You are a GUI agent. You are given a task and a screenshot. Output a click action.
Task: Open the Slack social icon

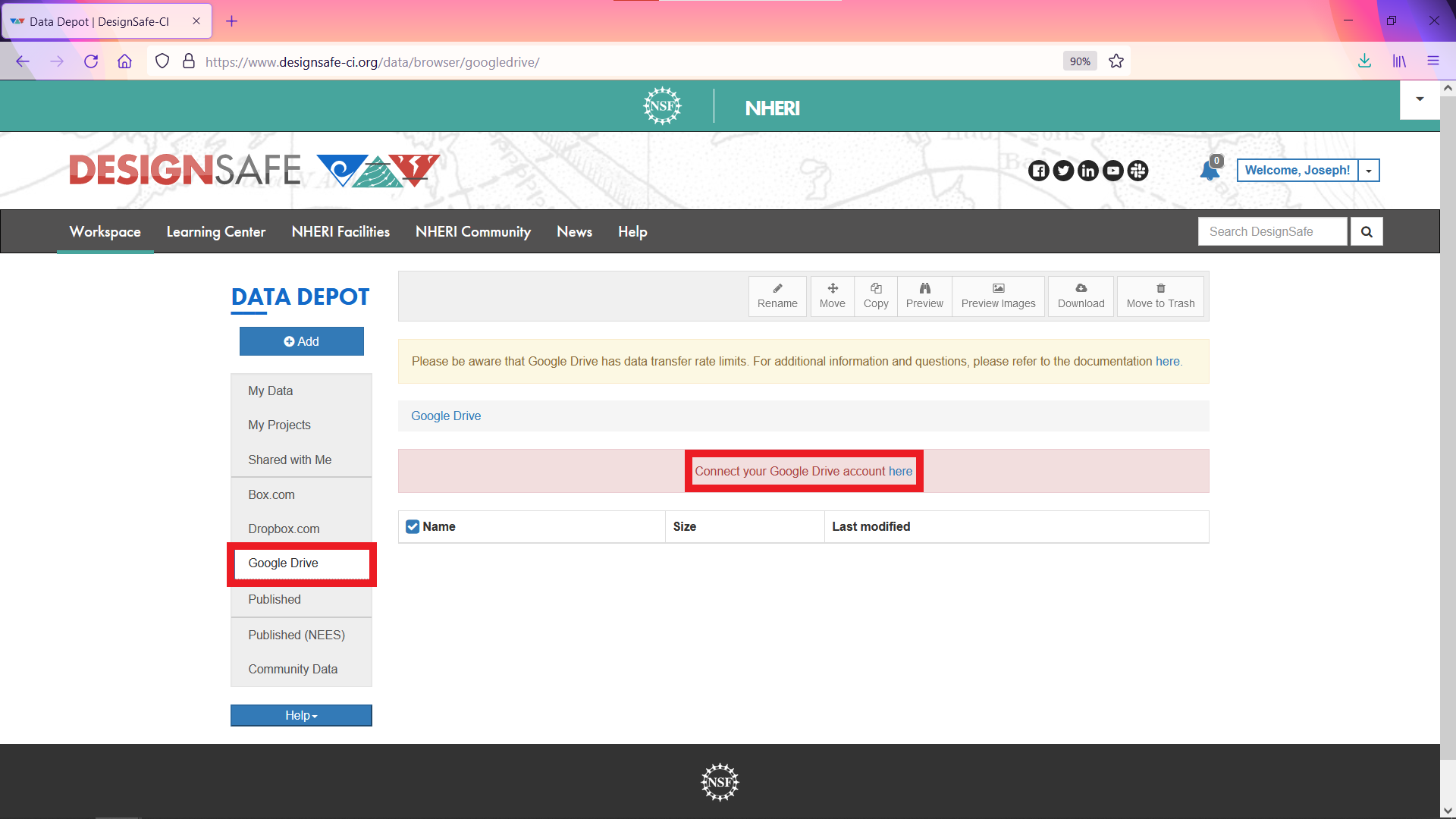click(1137, 171)
